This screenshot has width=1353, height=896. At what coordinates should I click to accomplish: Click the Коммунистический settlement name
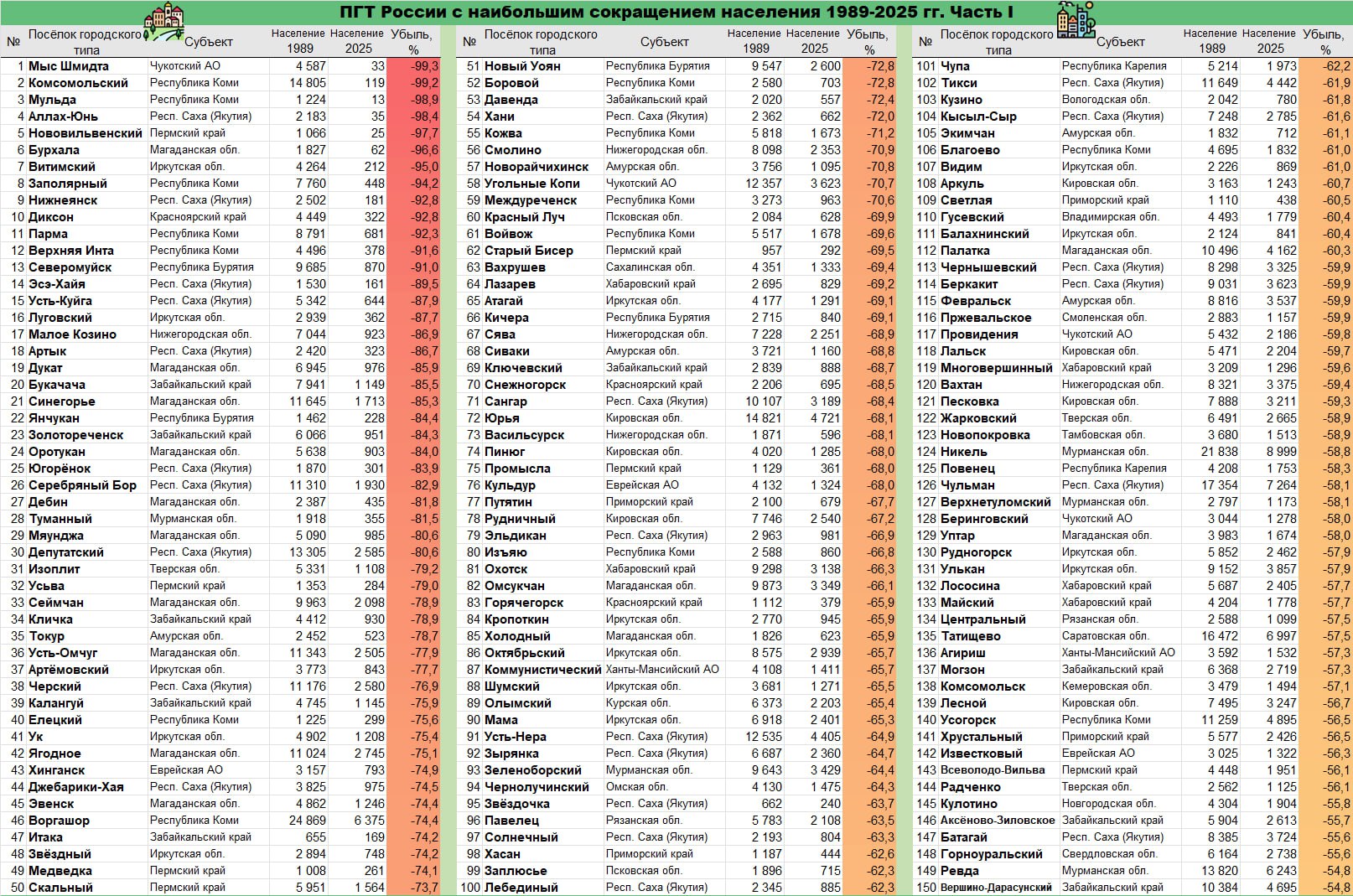[x=542, y=670]
